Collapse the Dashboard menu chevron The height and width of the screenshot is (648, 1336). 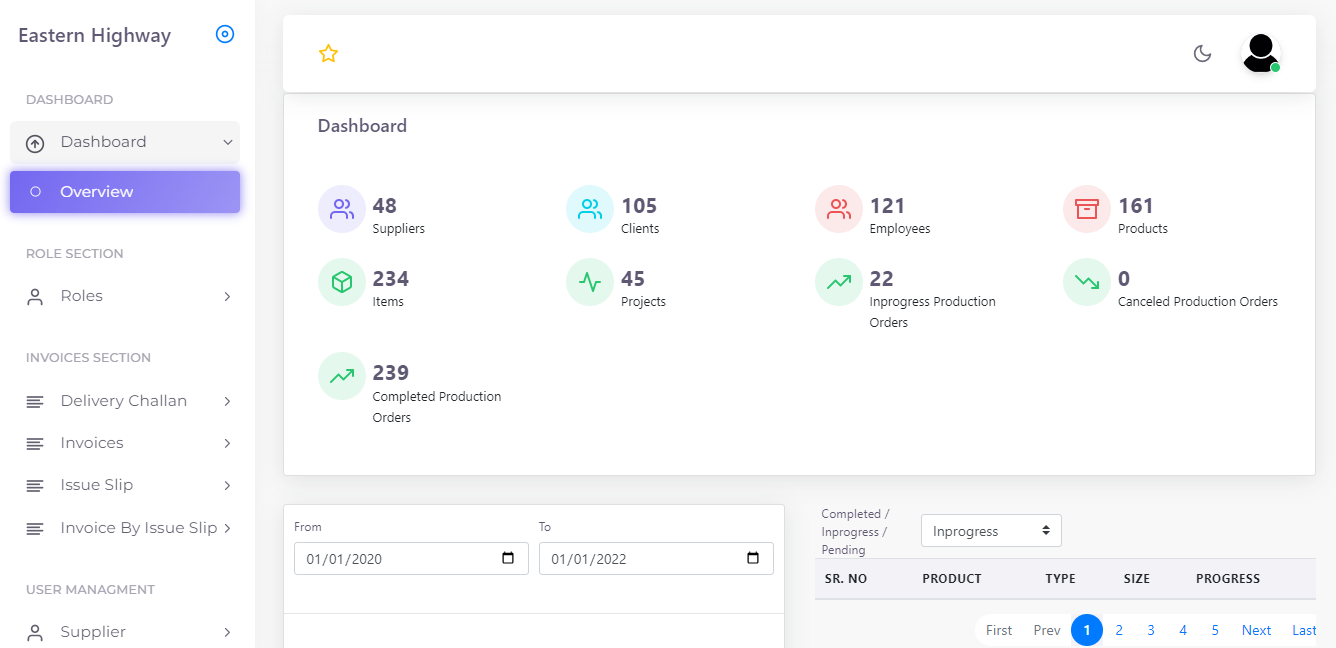click(227, 142)
